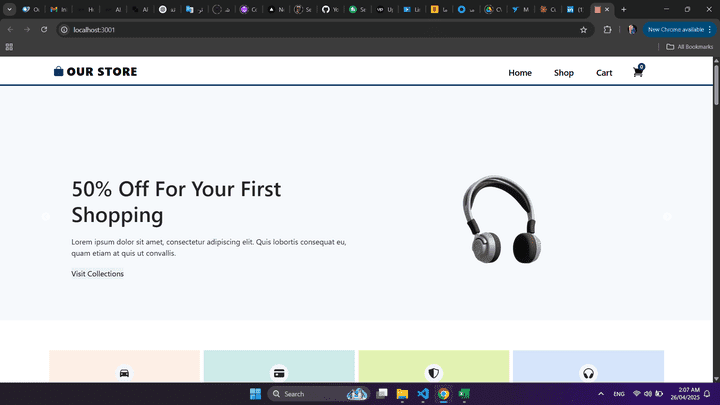The height and width of the screenshot is (405, 720).
Task: Go back with the browser back arrow
Action: pos(10,29)
